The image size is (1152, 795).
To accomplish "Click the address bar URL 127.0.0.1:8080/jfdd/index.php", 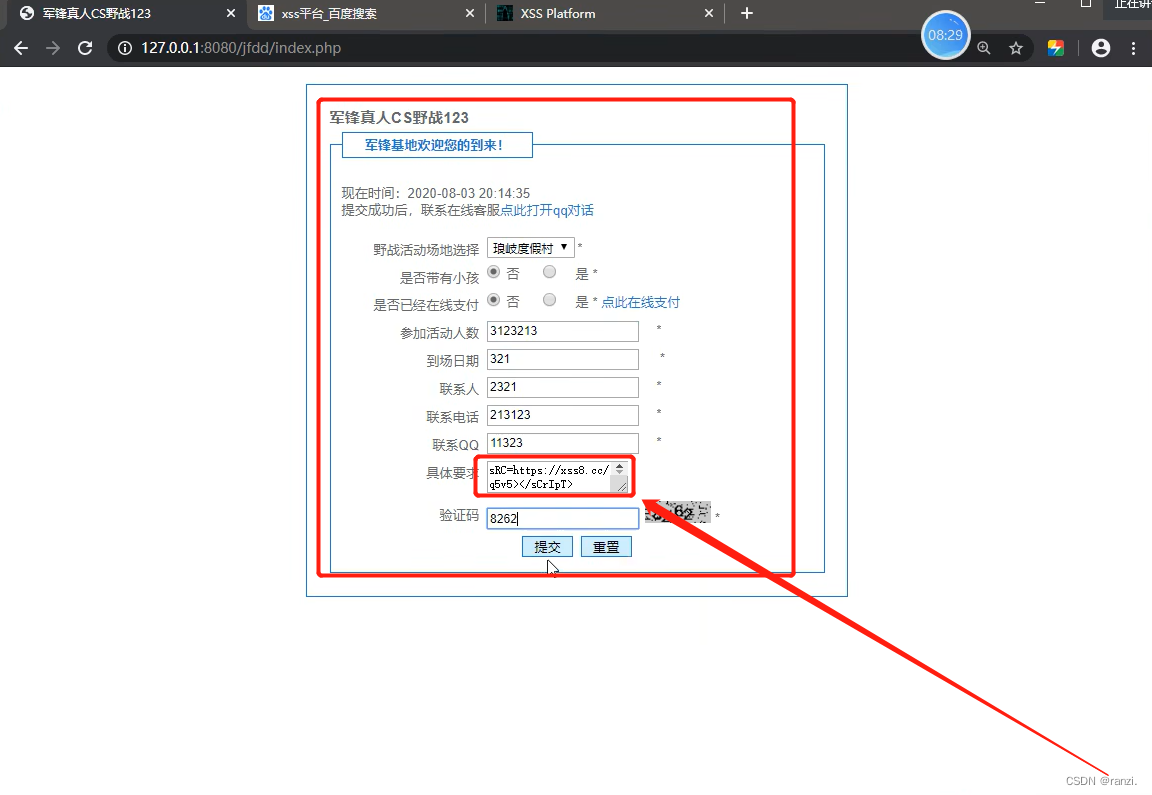I will tap(241, 48).
